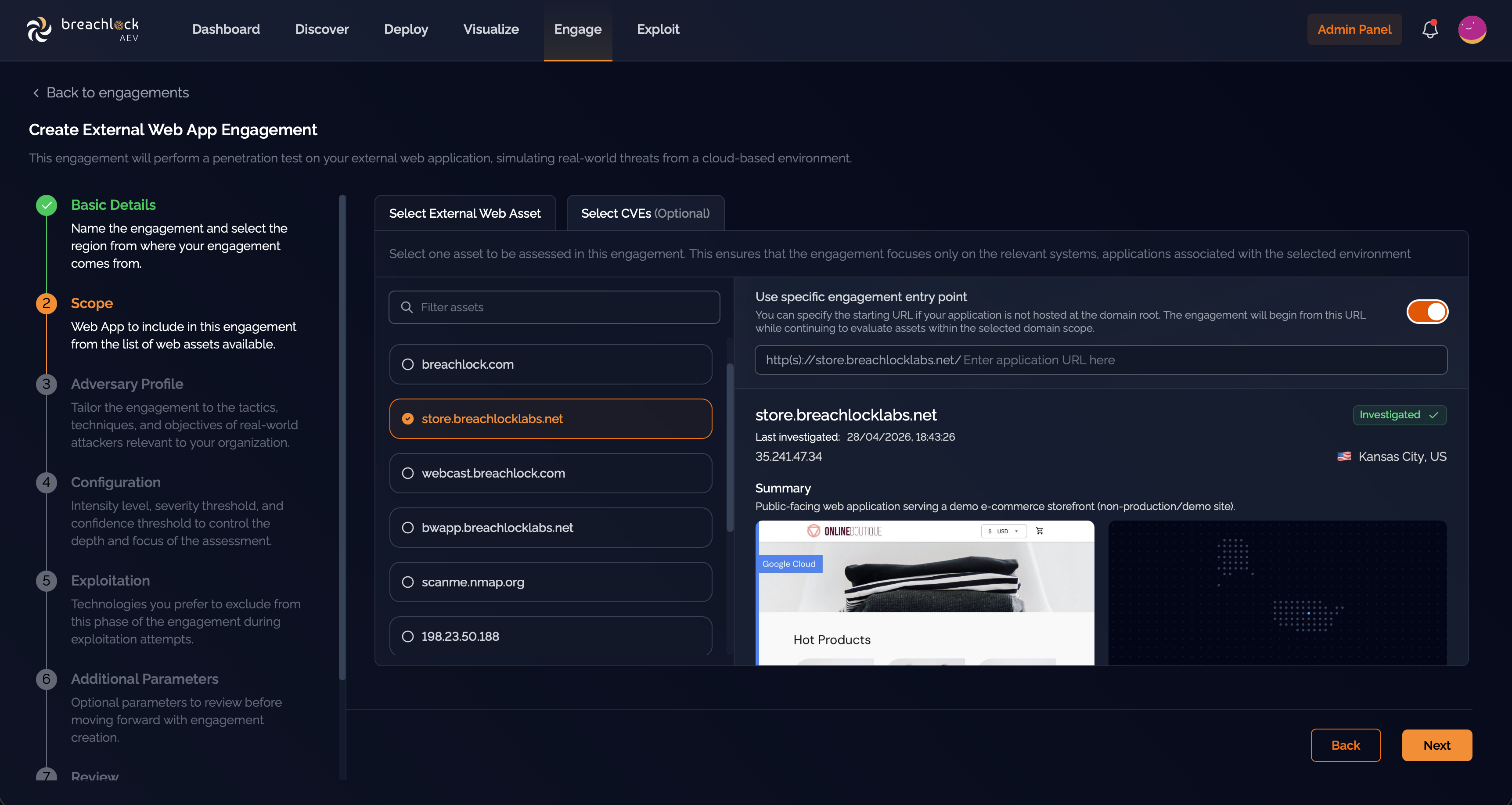1512x805 pixels.
Task: Open the Dashboard menu
Action: [x=226, y=29]
